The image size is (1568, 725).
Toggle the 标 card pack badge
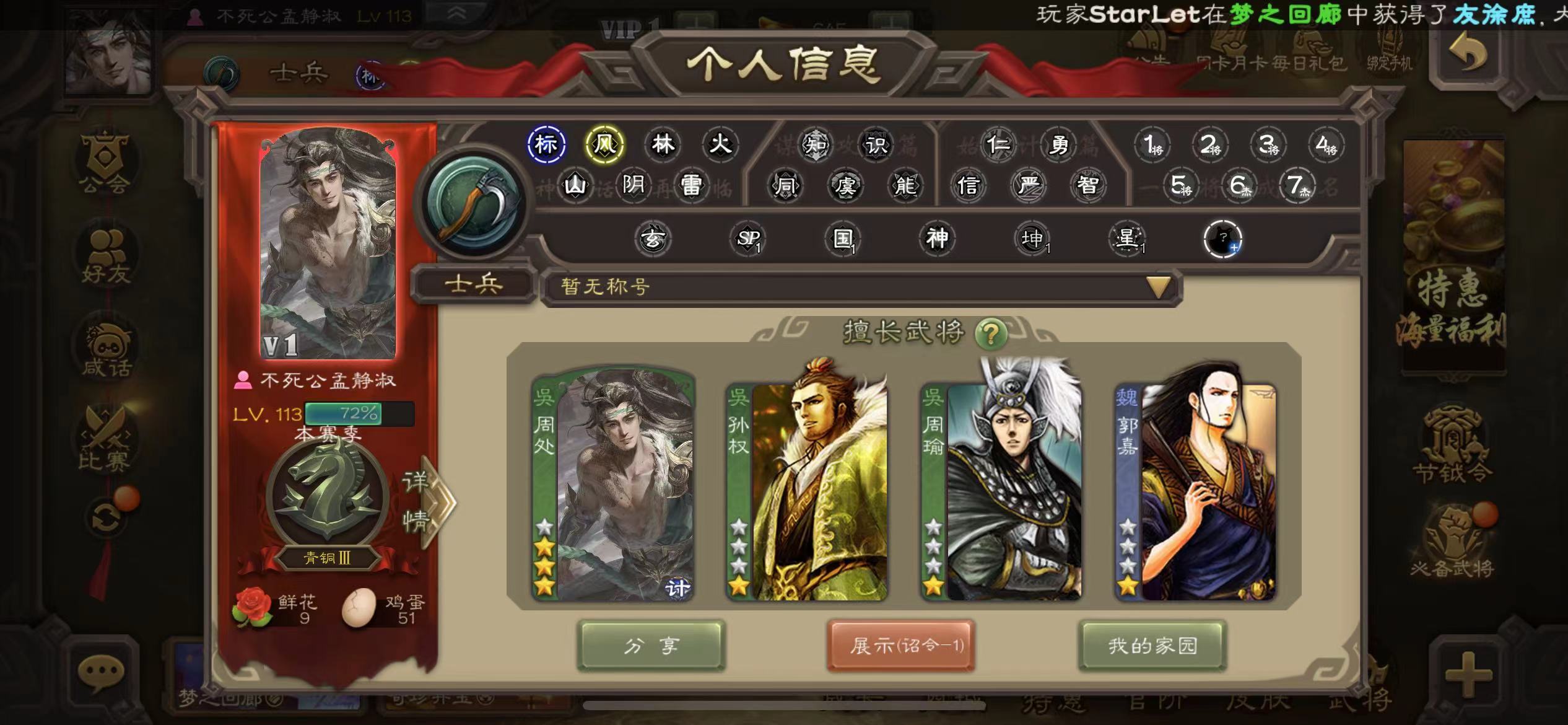[x=546, y=145]
